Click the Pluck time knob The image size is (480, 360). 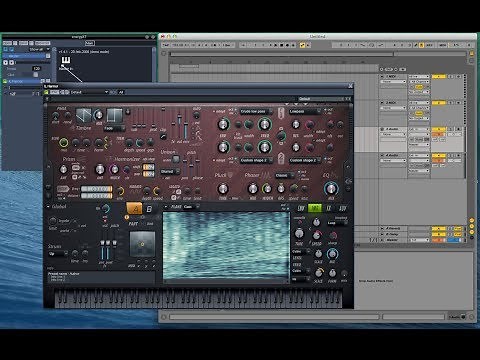(223, 189)
